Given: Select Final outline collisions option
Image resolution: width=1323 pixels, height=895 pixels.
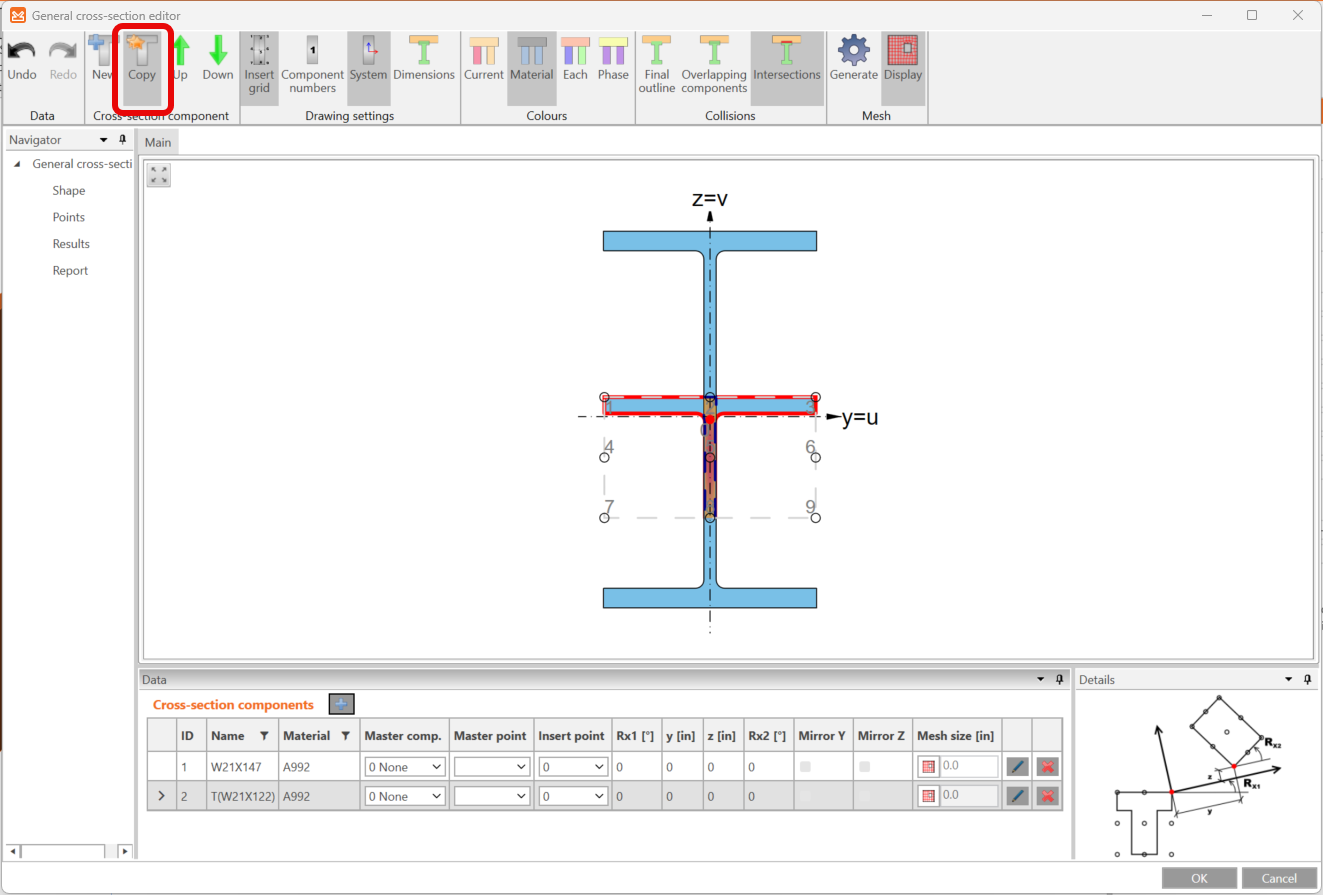Looking at the screenshot, I should pyautogui.click(x=657, y=62).
